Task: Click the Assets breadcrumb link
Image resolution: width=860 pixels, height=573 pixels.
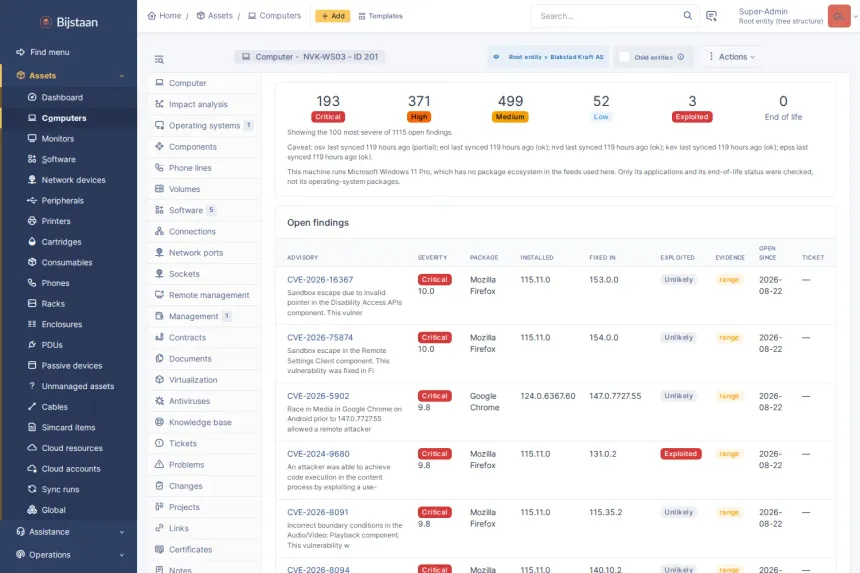Action: click(x=215, y=16)
